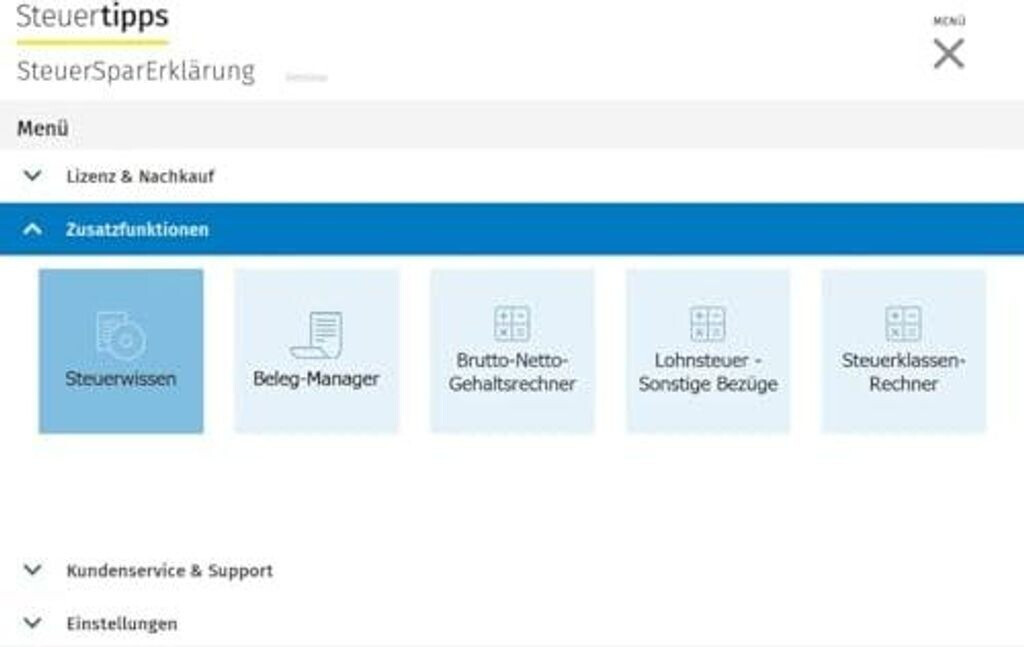Close the menu with the X icon
Screen dimensions: 1024x647
[948, 54]
